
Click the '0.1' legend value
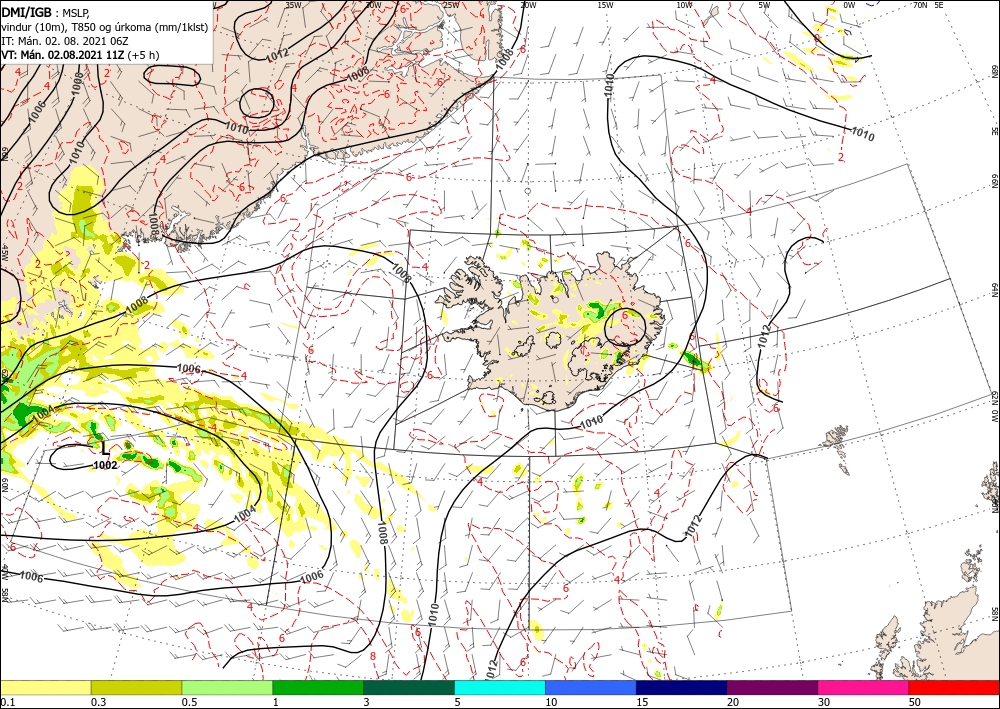coord(8,702)
